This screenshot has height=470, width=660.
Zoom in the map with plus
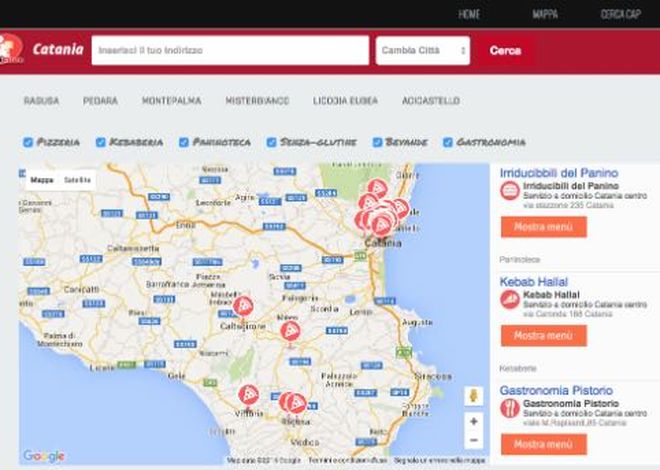(474, 421)
